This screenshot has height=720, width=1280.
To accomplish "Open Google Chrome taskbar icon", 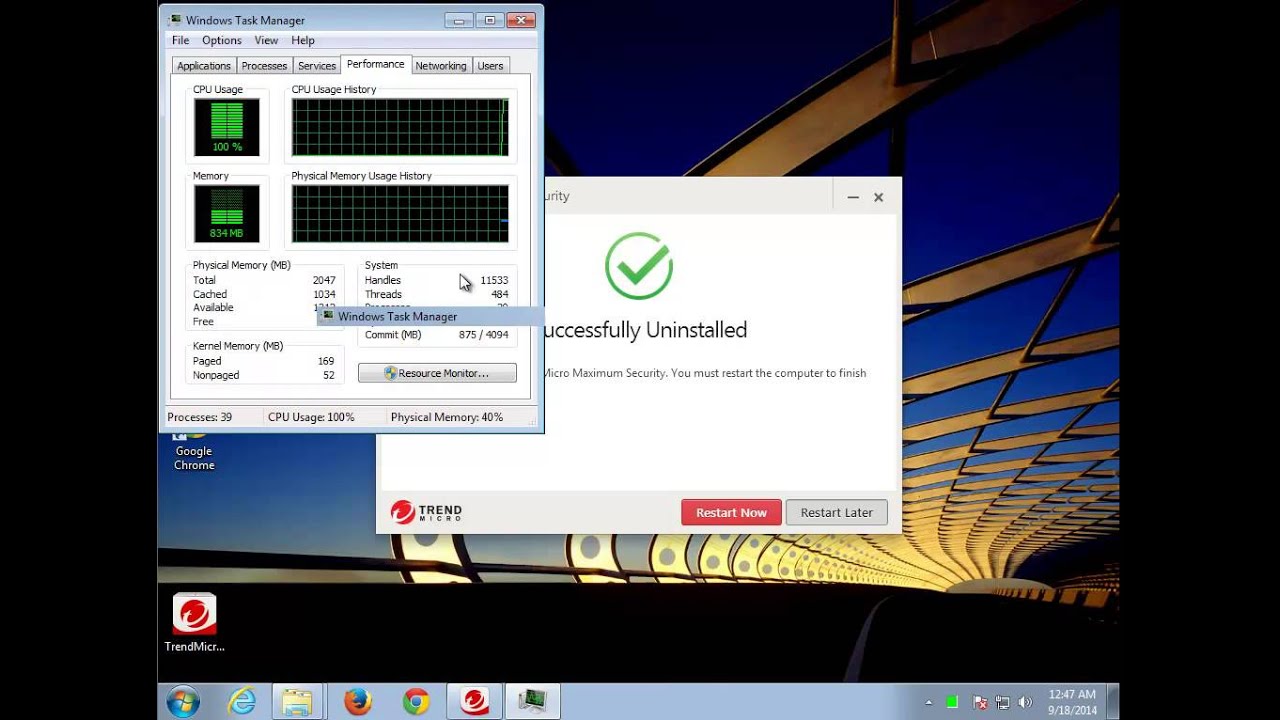I will (x=416, y=702).
